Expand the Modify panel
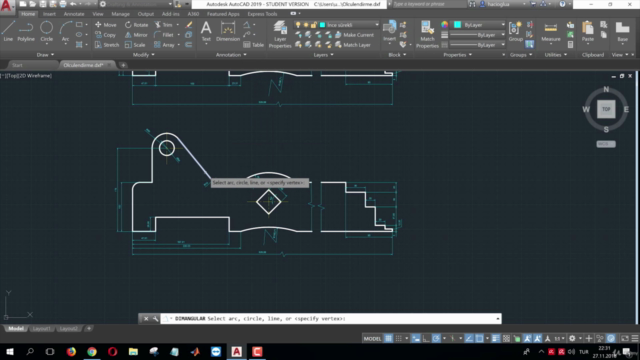This screenshot has width=640, height=360. tap(143, 55)
